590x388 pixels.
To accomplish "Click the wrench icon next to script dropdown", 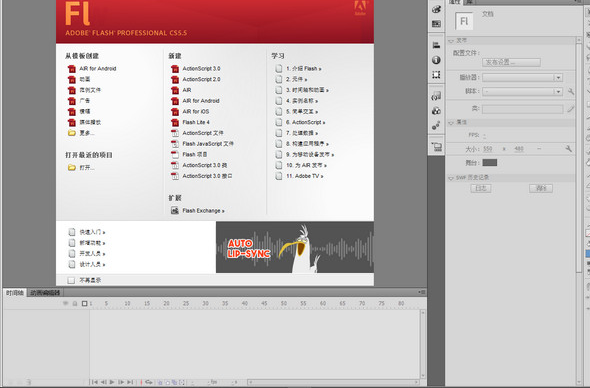I will 571,91.
